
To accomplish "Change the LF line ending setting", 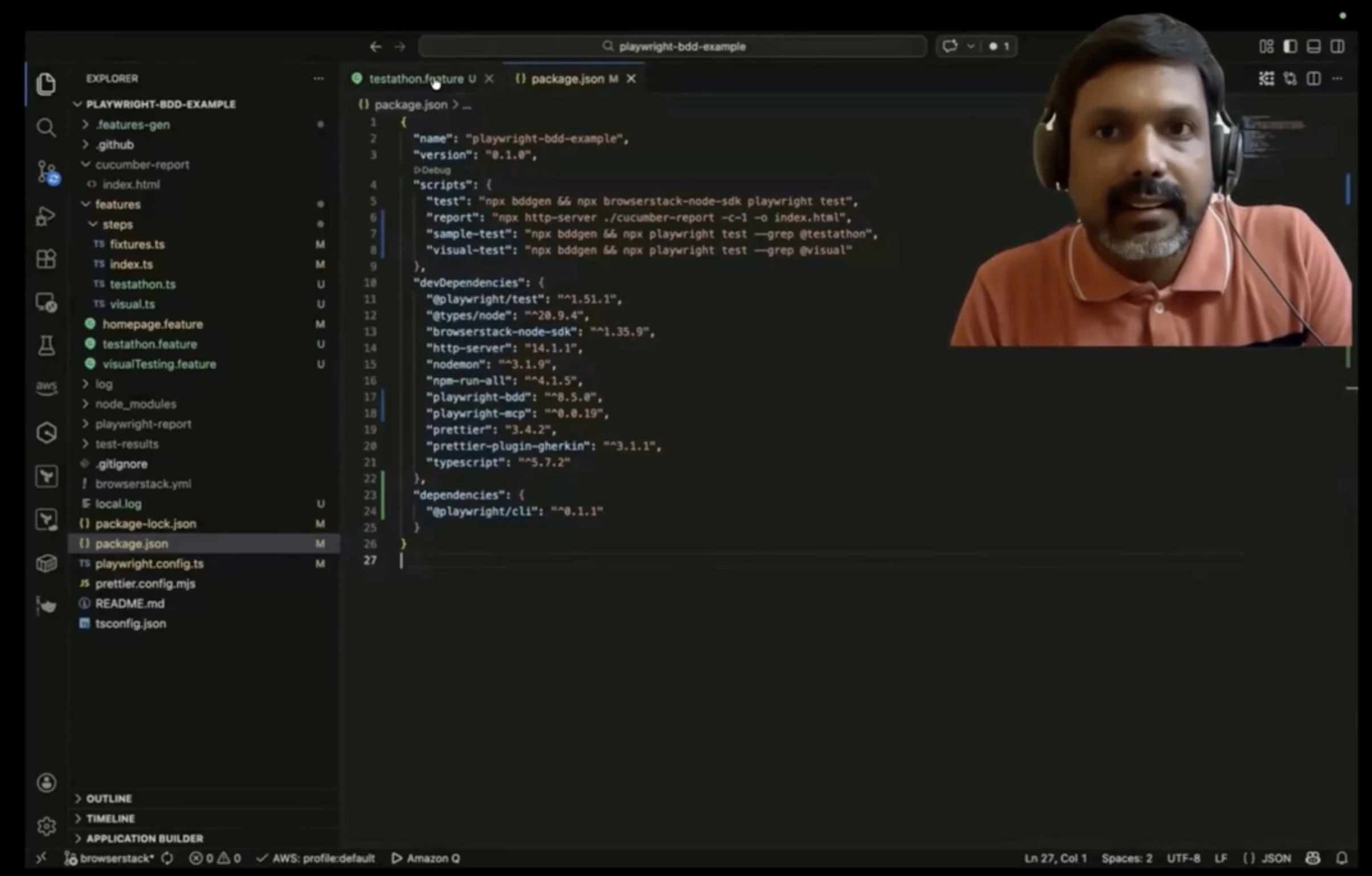I will (x=1220, y=858).
